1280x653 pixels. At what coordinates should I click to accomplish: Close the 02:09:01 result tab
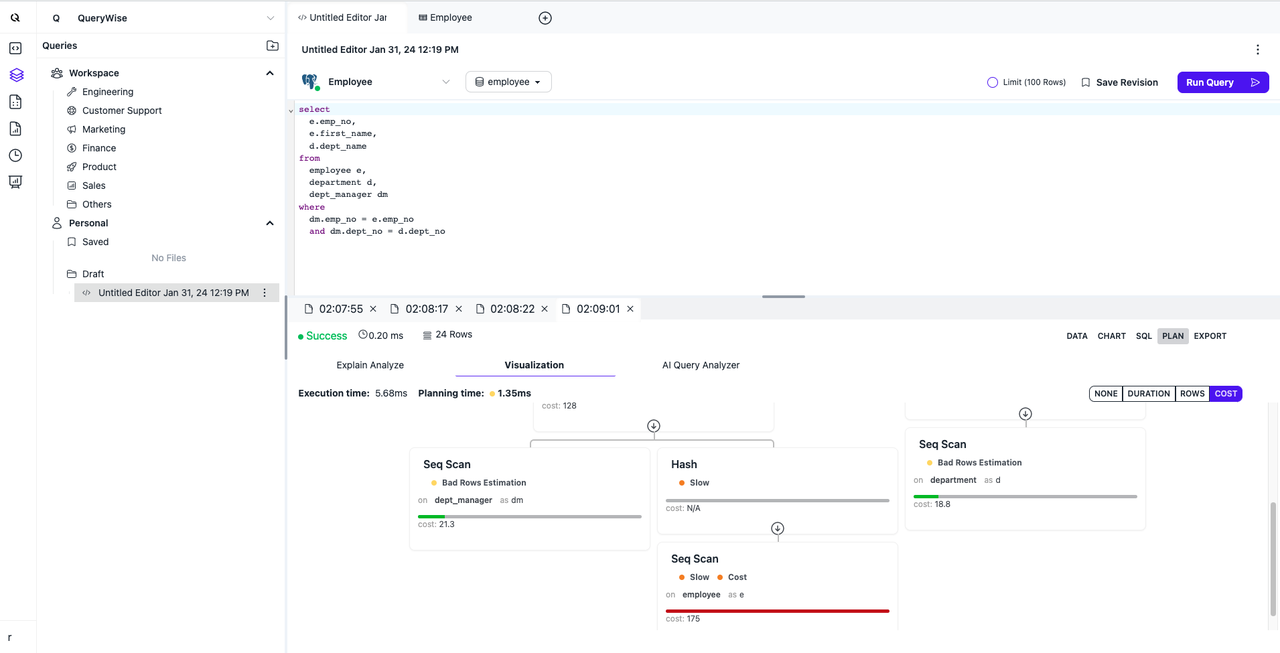(630, 309)
